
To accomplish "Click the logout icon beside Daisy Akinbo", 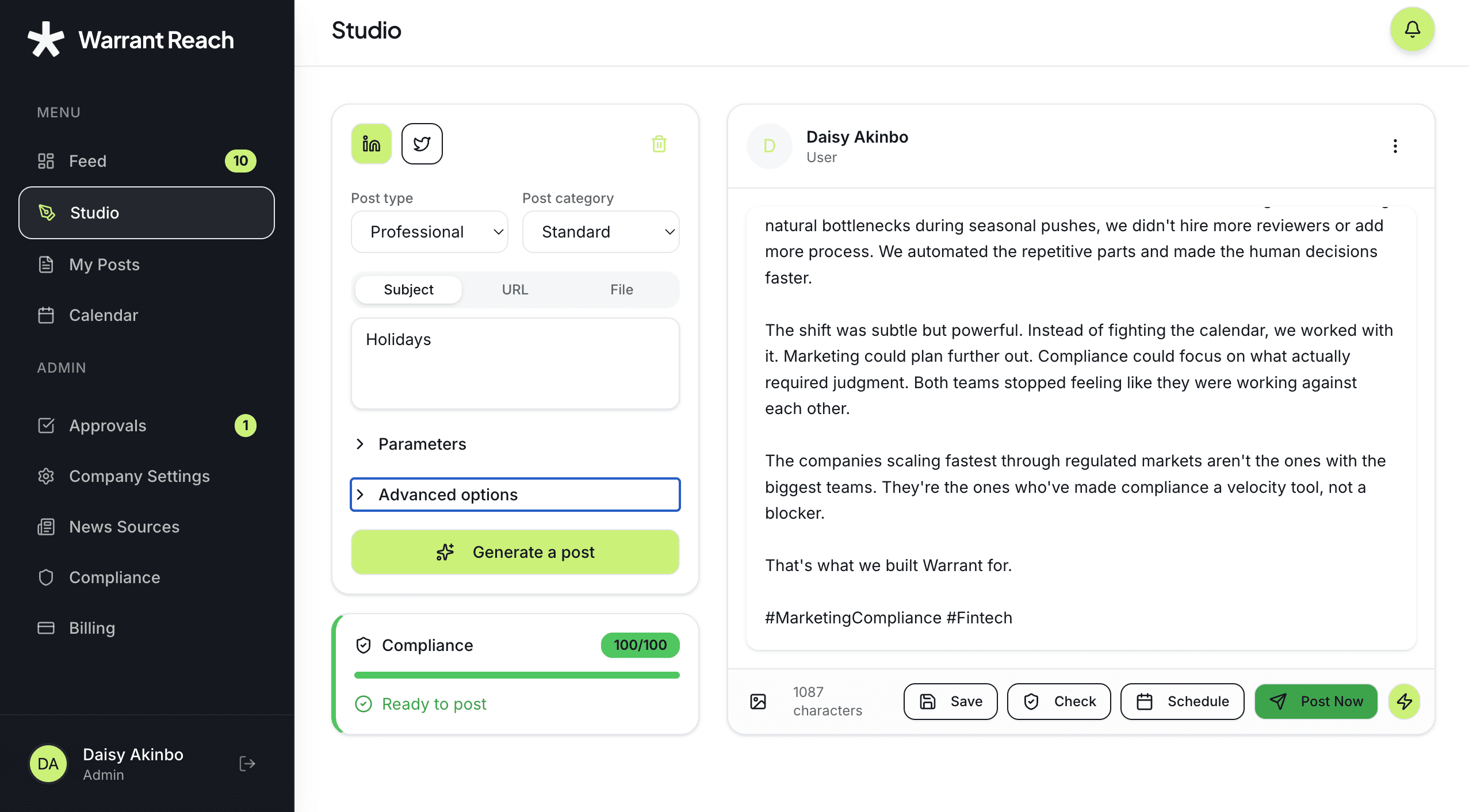I will pyautogui.click(x=247, y=764).
